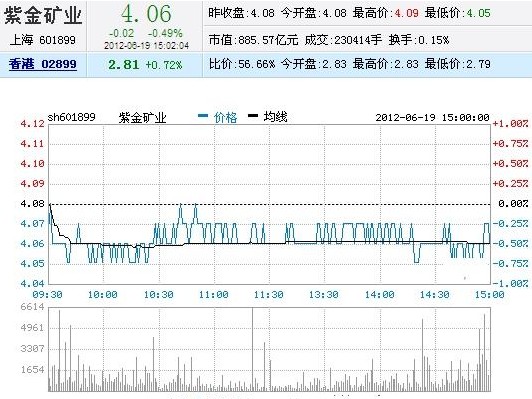Click the -0.25% right axis label
The image size is (532, 399).
click(x=511, y=224)
